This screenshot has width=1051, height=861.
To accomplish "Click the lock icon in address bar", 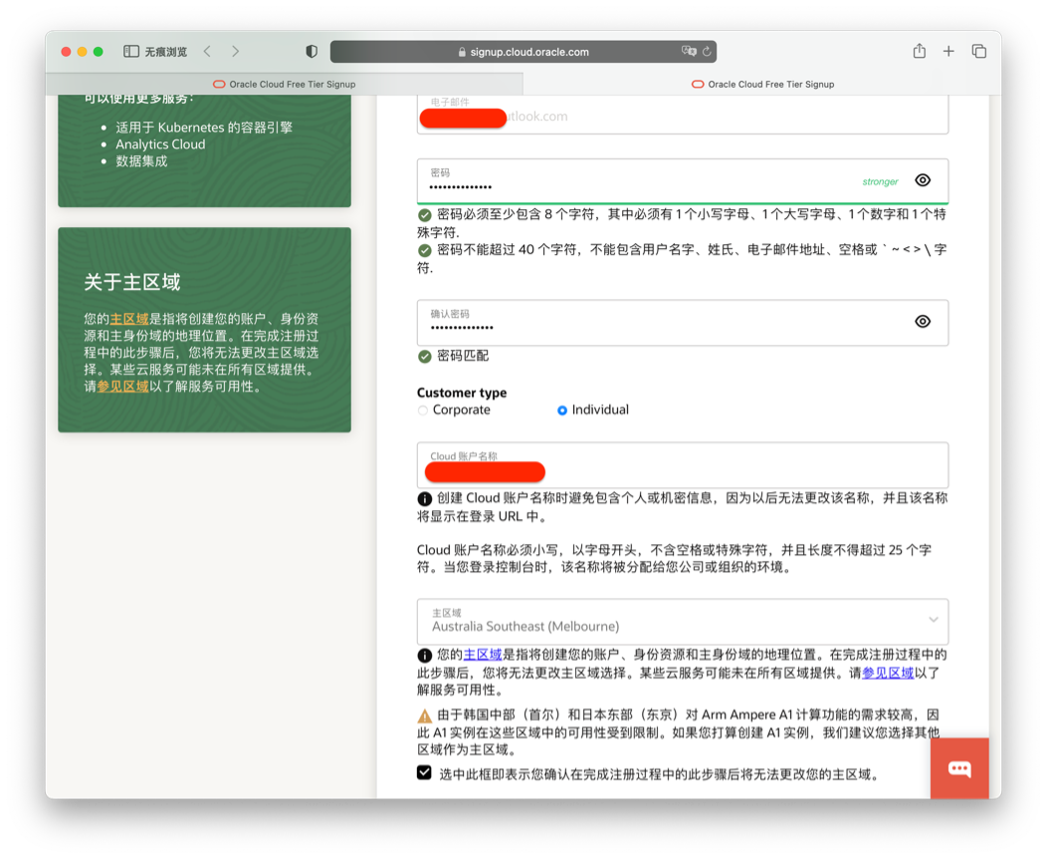I will coord(462,52).
